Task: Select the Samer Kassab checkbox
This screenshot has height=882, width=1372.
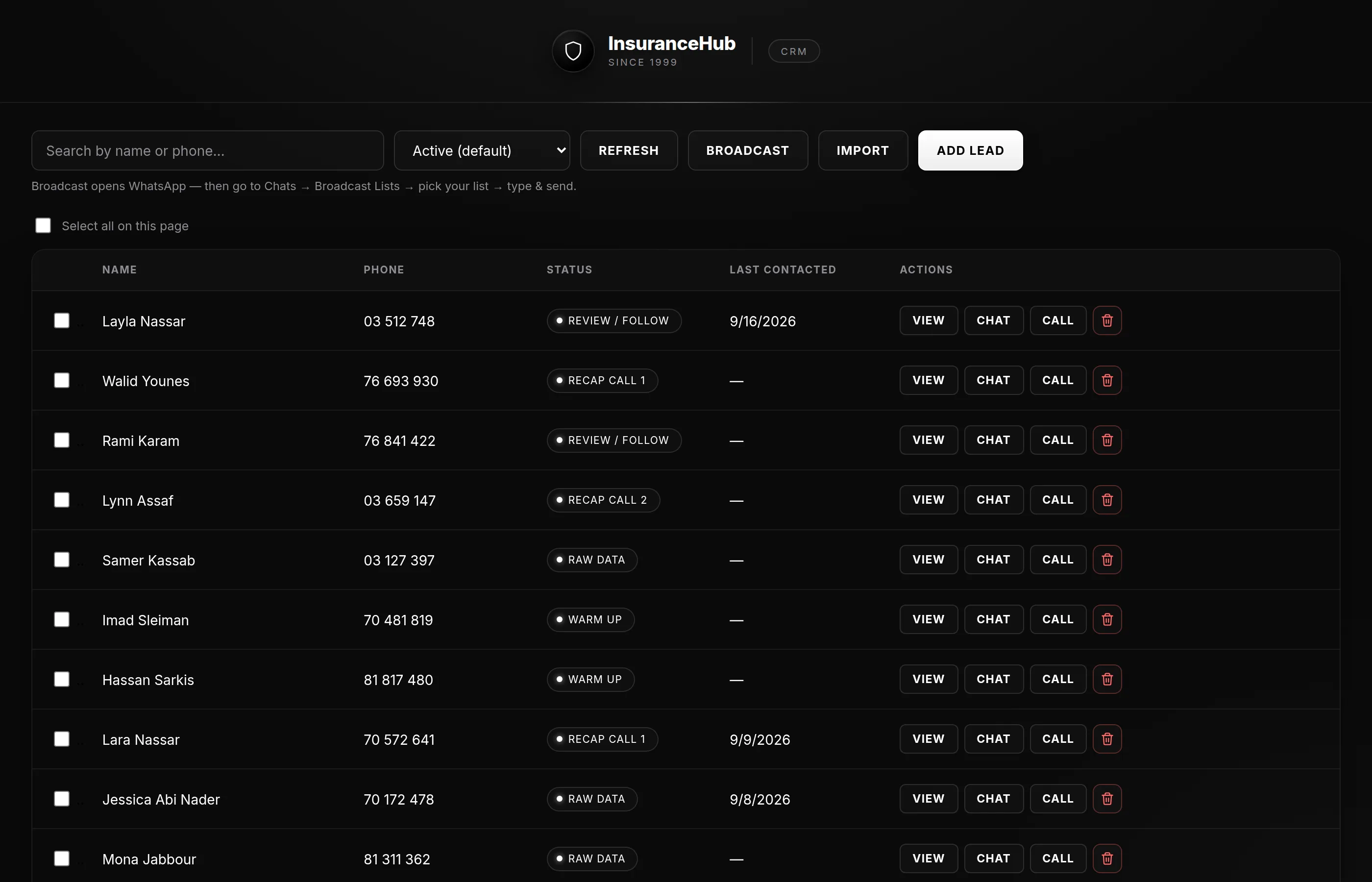Action: point(62,560)
